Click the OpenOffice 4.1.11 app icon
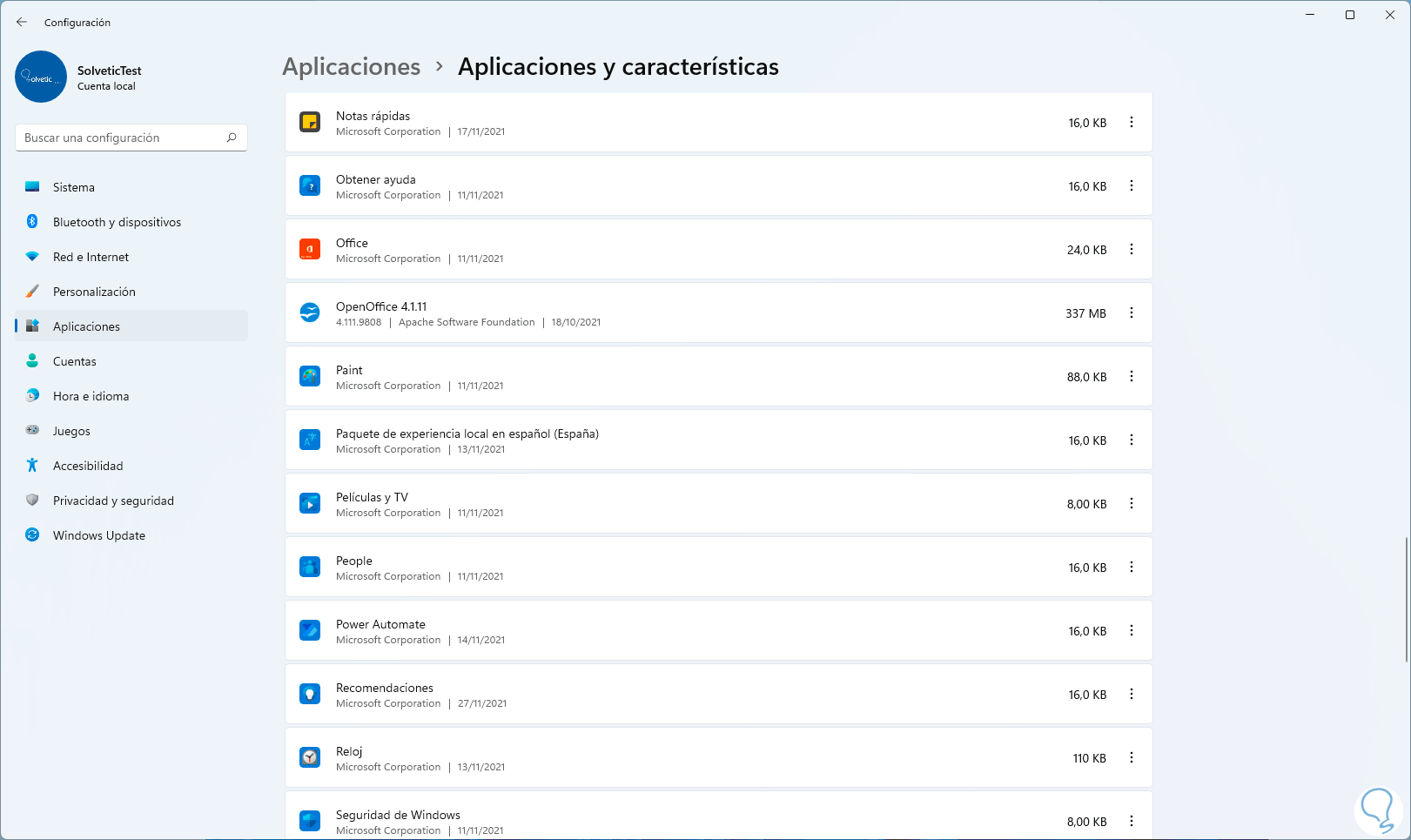Image resolution: width=1411 pixels, height=840 pixels. click(310, 312)
